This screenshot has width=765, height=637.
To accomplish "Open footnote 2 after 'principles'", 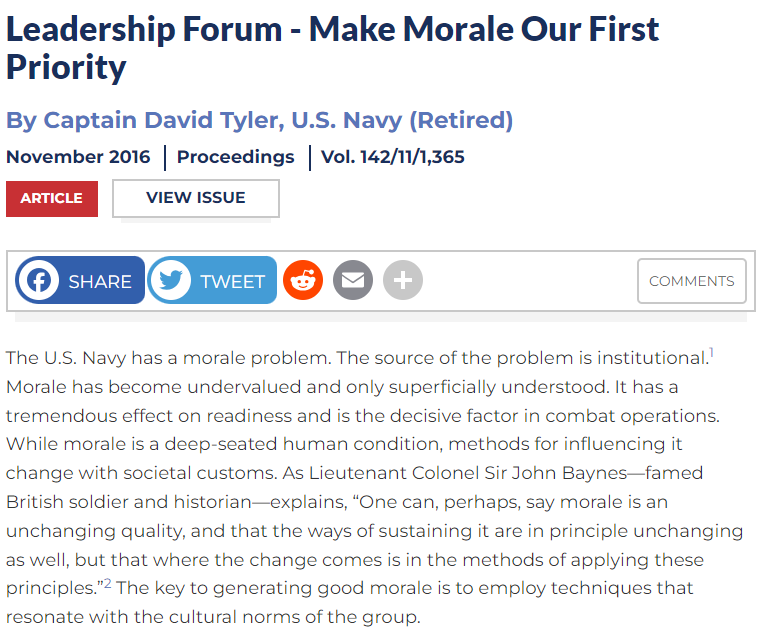I will coord(107,583).
